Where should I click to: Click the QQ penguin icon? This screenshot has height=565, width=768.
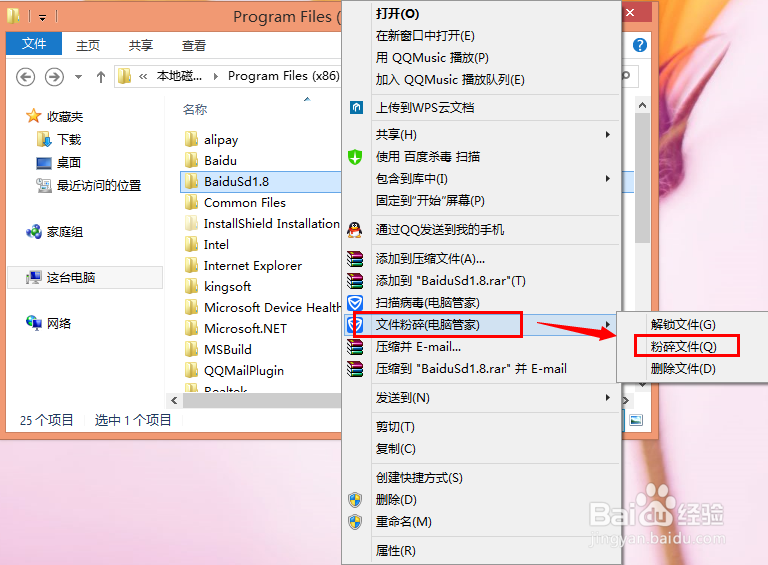click(x=355, y=230)
